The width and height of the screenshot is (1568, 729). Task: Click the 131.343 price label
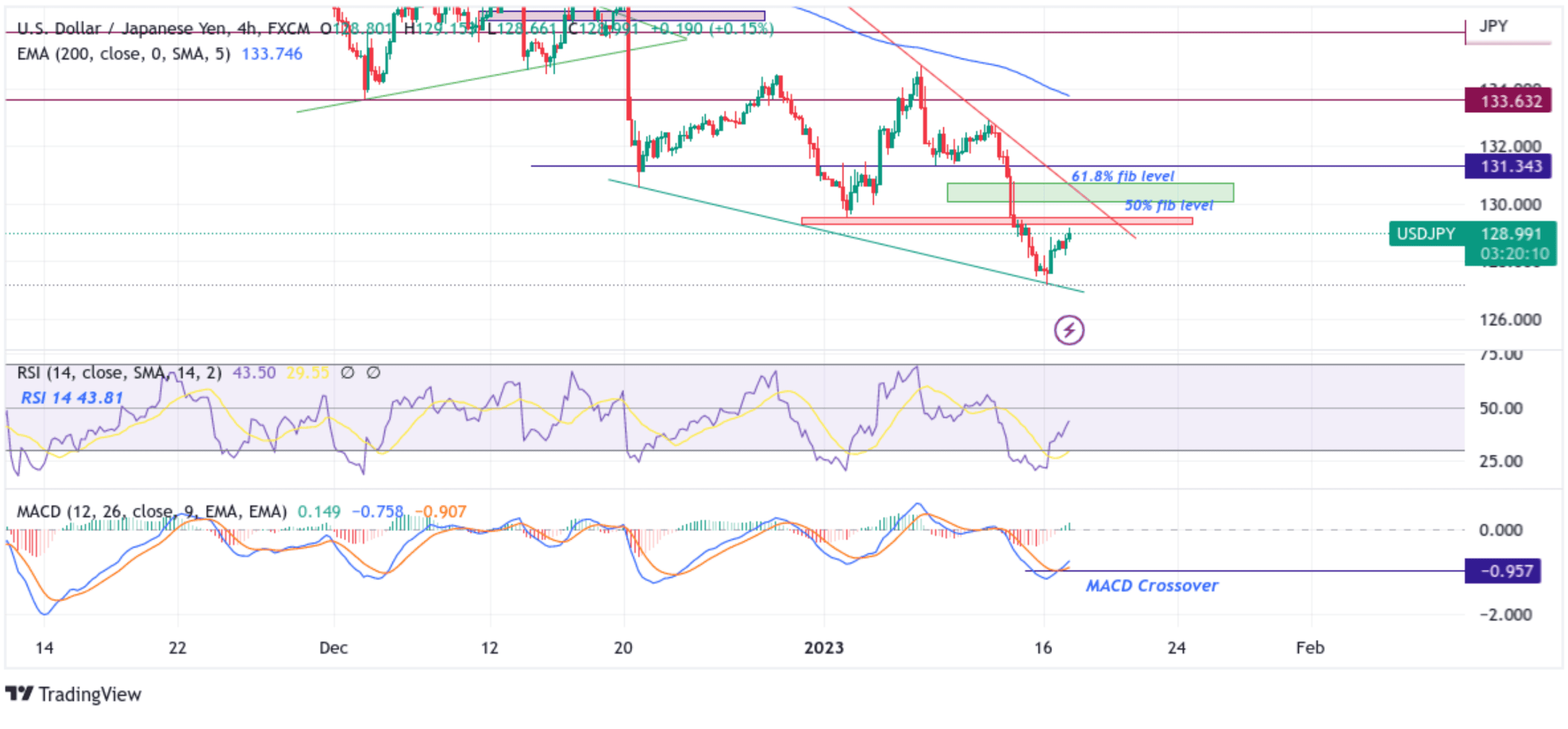pyautogui.click(x=1507, y=166)
